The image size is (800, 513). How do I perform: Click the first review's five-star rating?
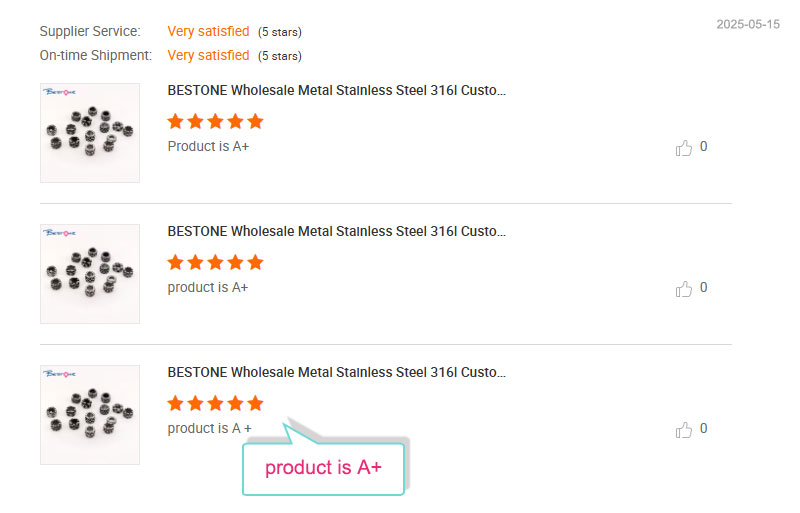point(215,121)
